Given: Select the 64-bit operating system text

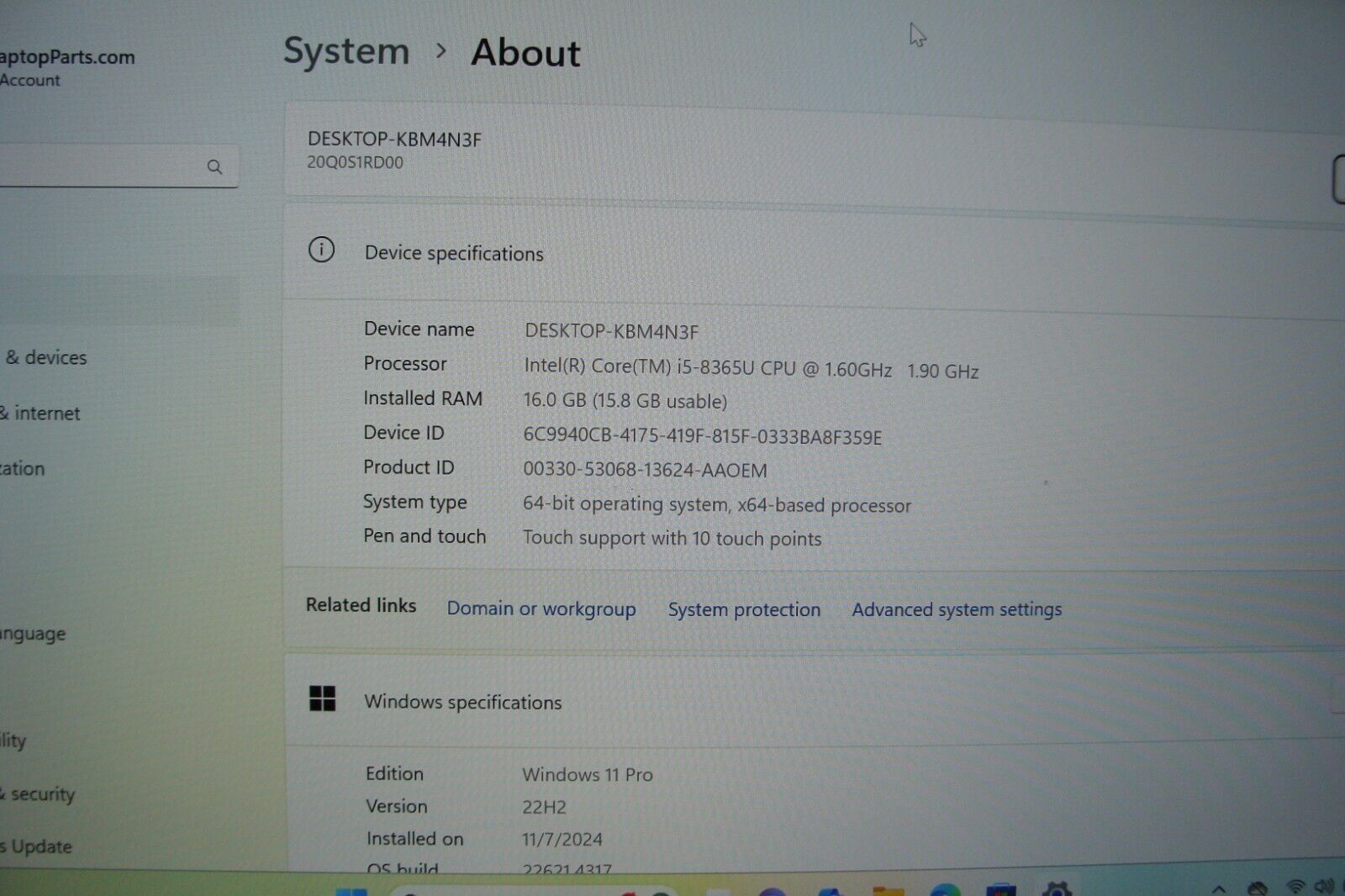Looking at the screenshot, I should click(x=716, y=504).
